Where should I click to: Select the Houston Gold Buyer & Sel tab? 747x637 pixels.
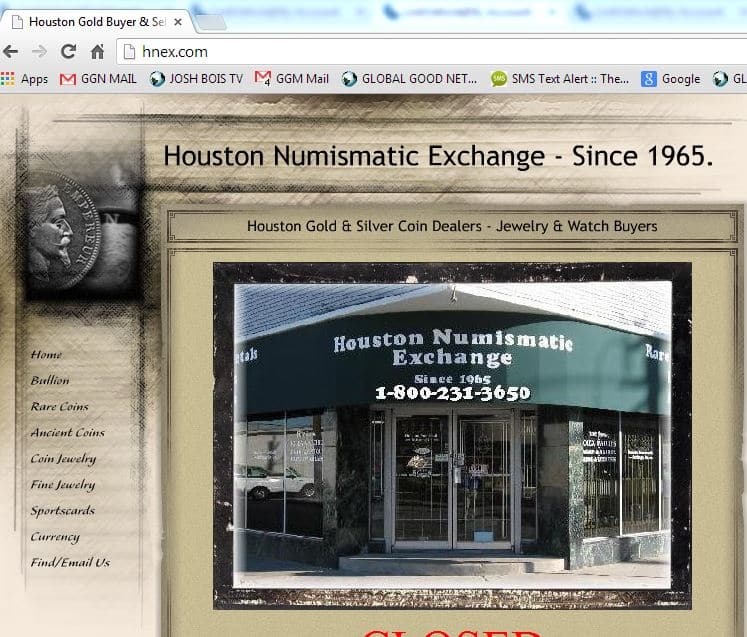pyautogui.click(x=97, y=22)
